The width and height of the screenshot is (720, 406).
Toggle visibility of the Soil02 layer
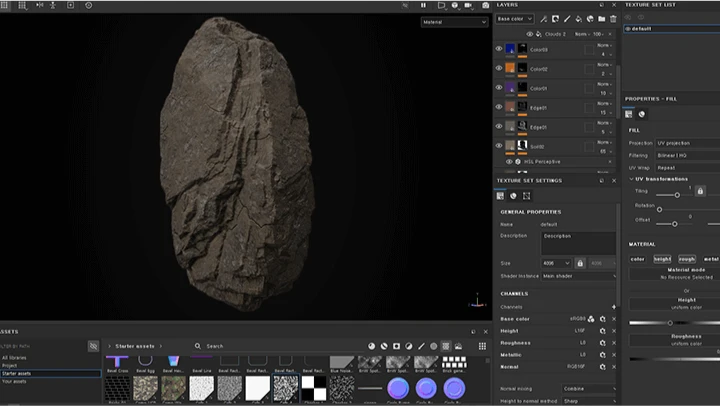click(x=499, y=146)
